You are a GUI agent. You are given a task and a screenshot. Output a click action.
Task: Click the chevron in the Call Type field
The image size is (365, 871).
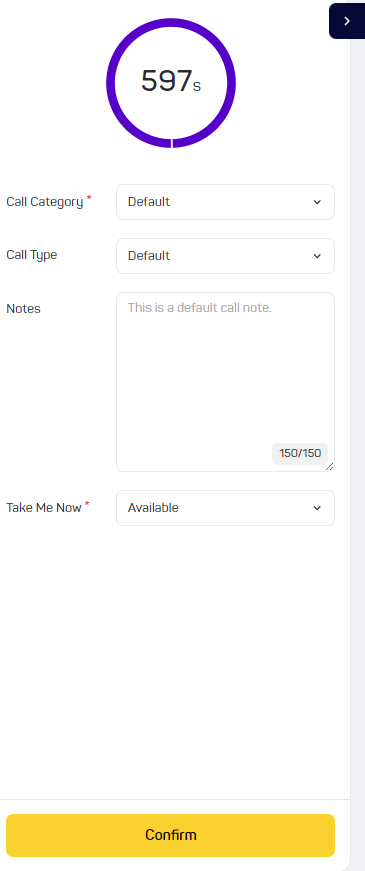click(x=317, y=256)
